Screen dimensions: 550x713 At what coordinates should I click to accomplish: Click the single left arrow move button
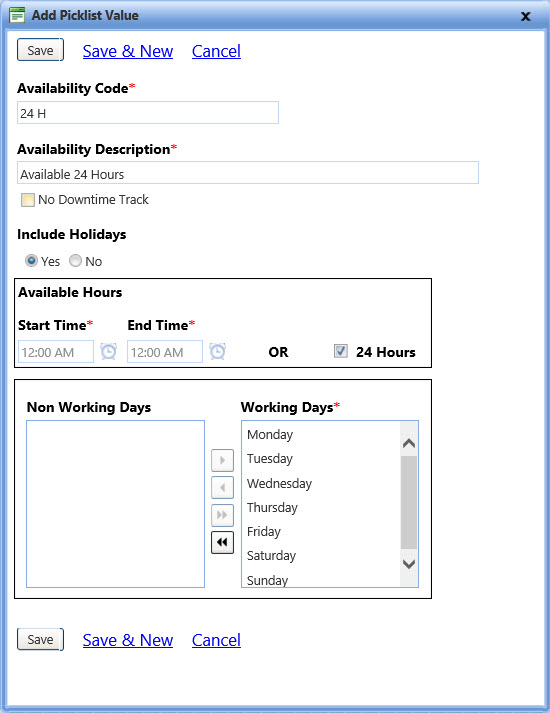222,487
